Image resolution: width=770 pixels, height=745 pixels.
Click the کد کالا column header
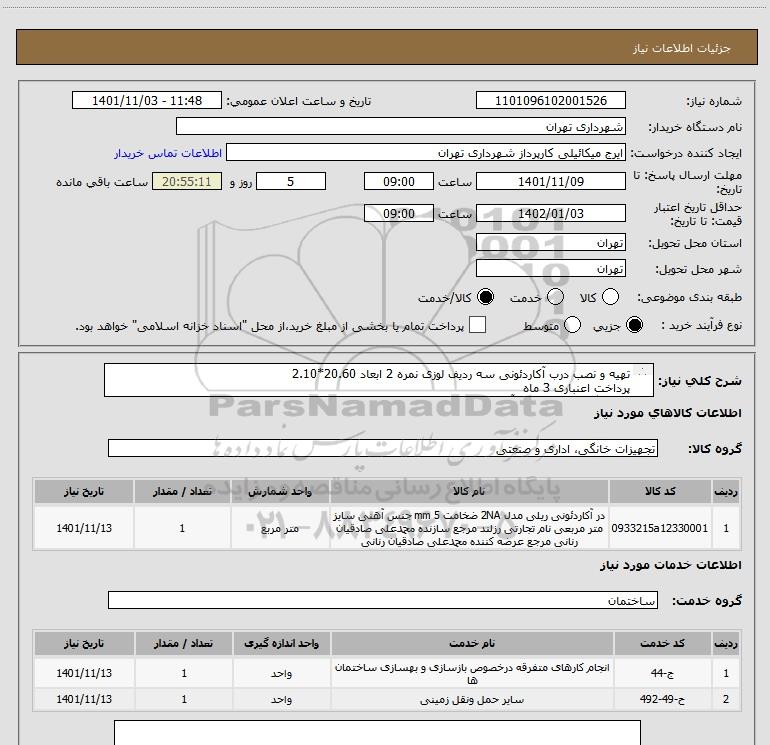point(660,491)
